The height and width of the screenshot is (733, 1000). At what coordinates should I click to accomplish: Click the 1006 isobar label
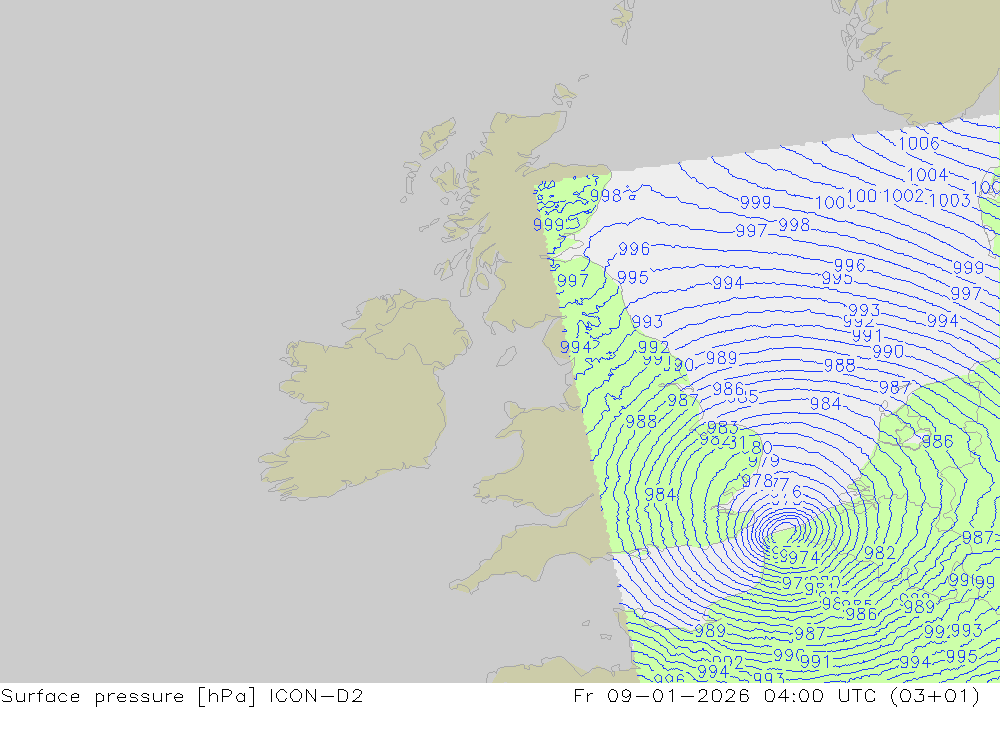[919, 144]
